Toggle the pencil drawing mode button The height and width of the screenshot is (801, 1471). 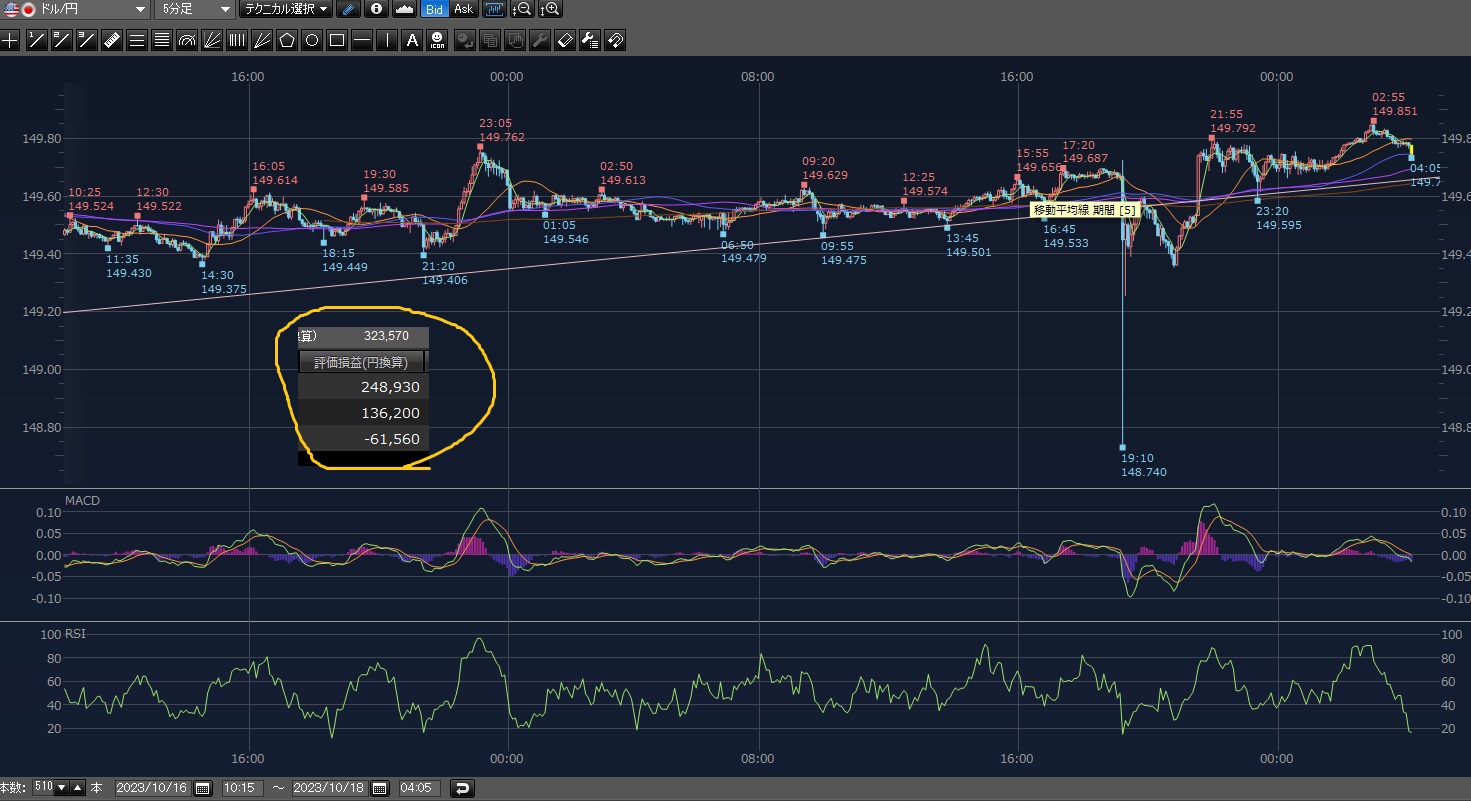348,9
